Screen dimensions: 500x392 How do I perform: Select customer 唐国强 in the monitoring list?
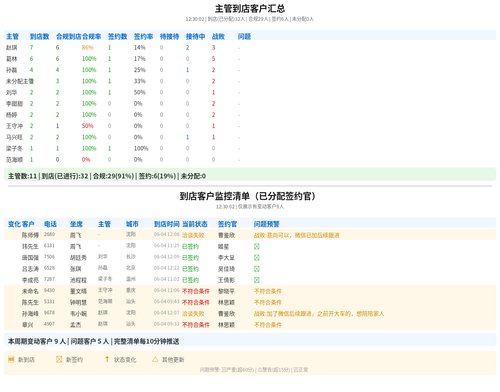[x=30, y=258]
